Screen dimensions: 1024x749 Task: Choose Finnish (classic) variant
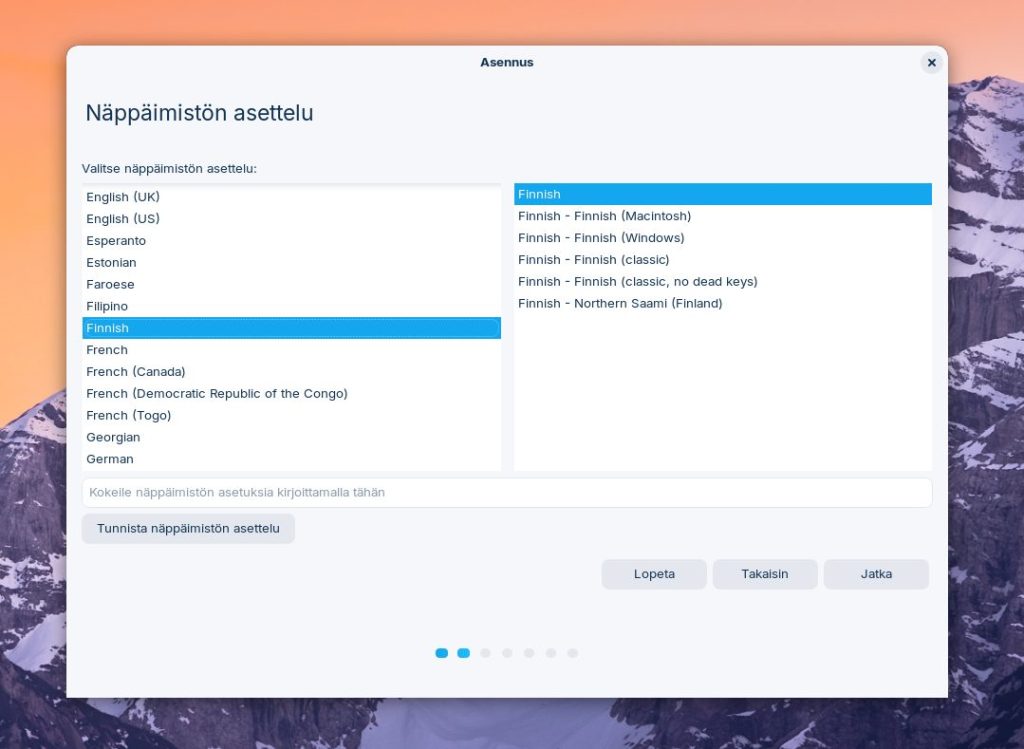pyautogui.click(x=723, y=260)
